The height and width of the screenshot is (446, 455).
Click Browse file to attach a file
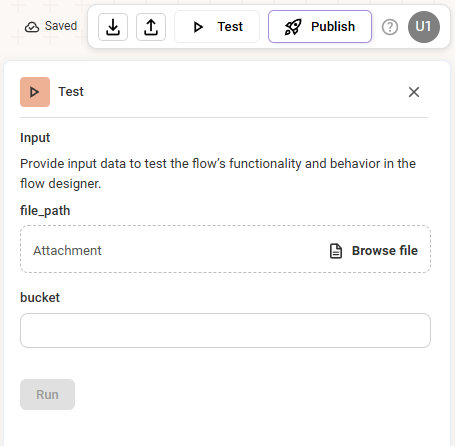click(x=385, y=251)
